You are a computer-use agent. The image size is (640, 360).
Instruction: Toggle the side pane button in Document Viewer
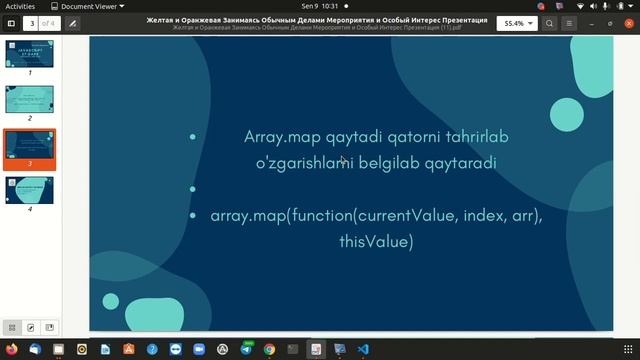pos(11,24)
